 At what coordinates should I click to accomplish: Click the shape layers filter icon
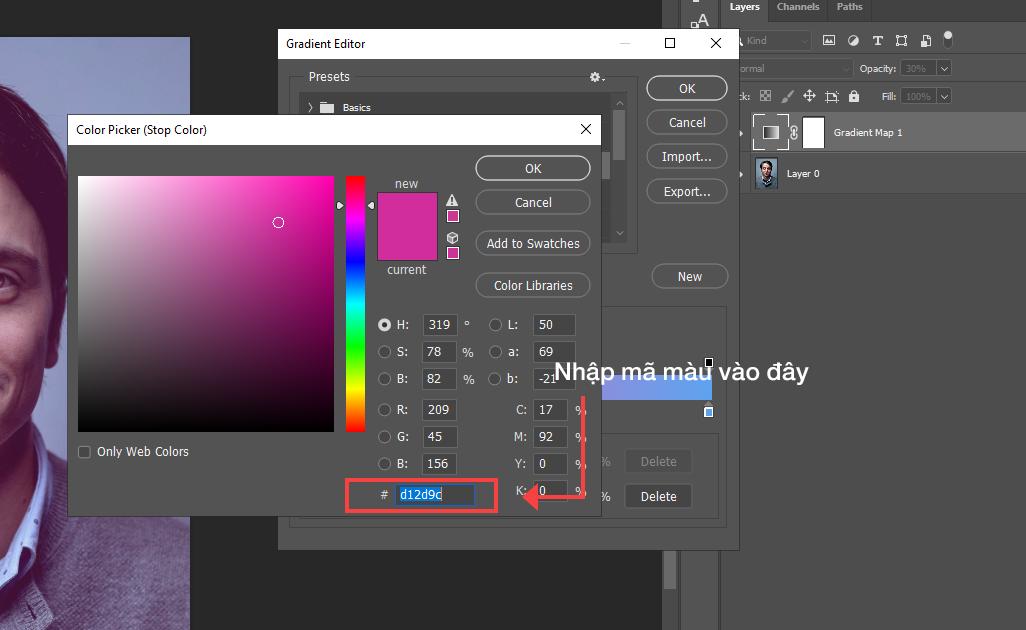[902, 40]
